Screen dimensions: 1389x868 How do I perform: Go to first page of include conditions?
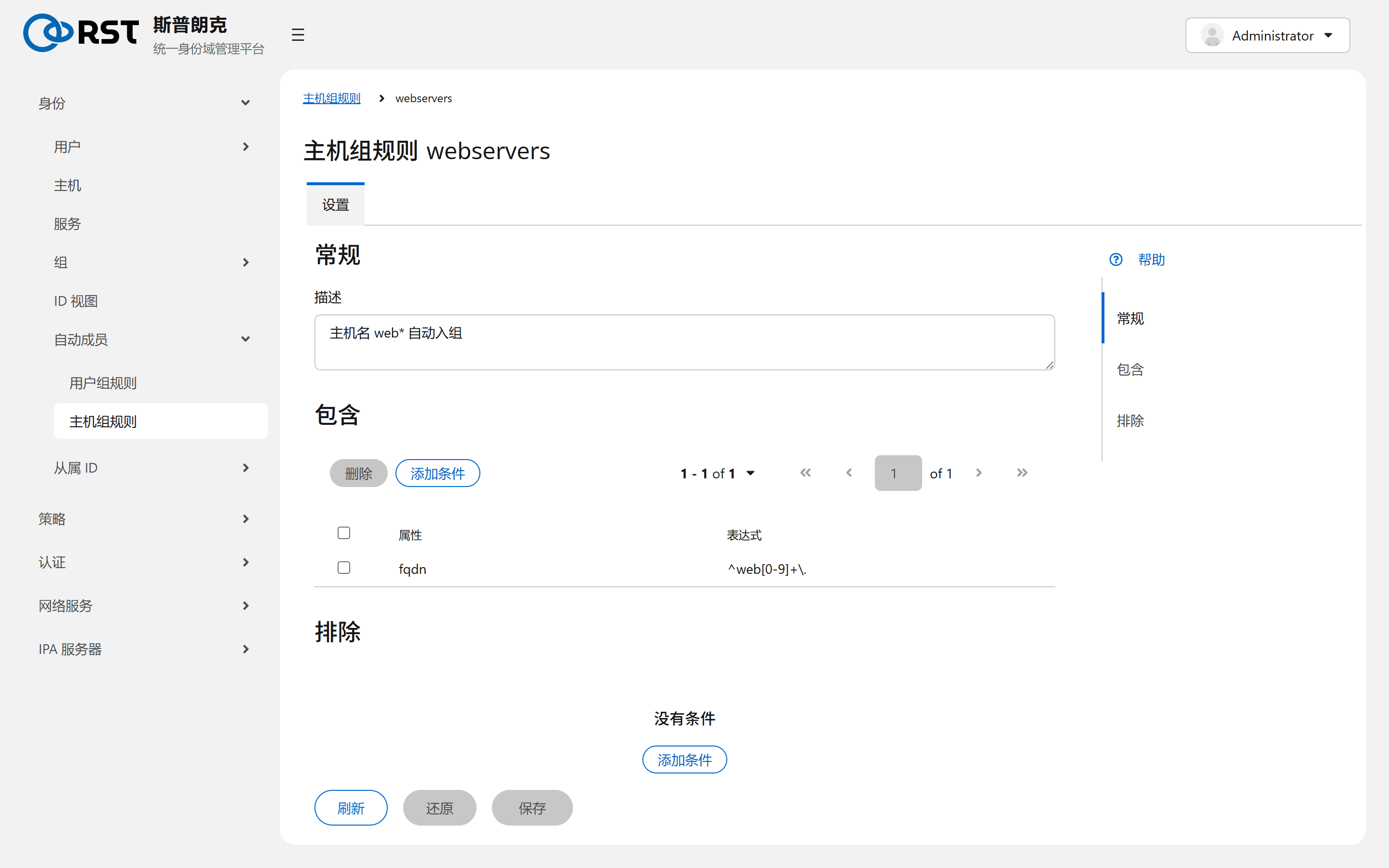pos(805,473)
